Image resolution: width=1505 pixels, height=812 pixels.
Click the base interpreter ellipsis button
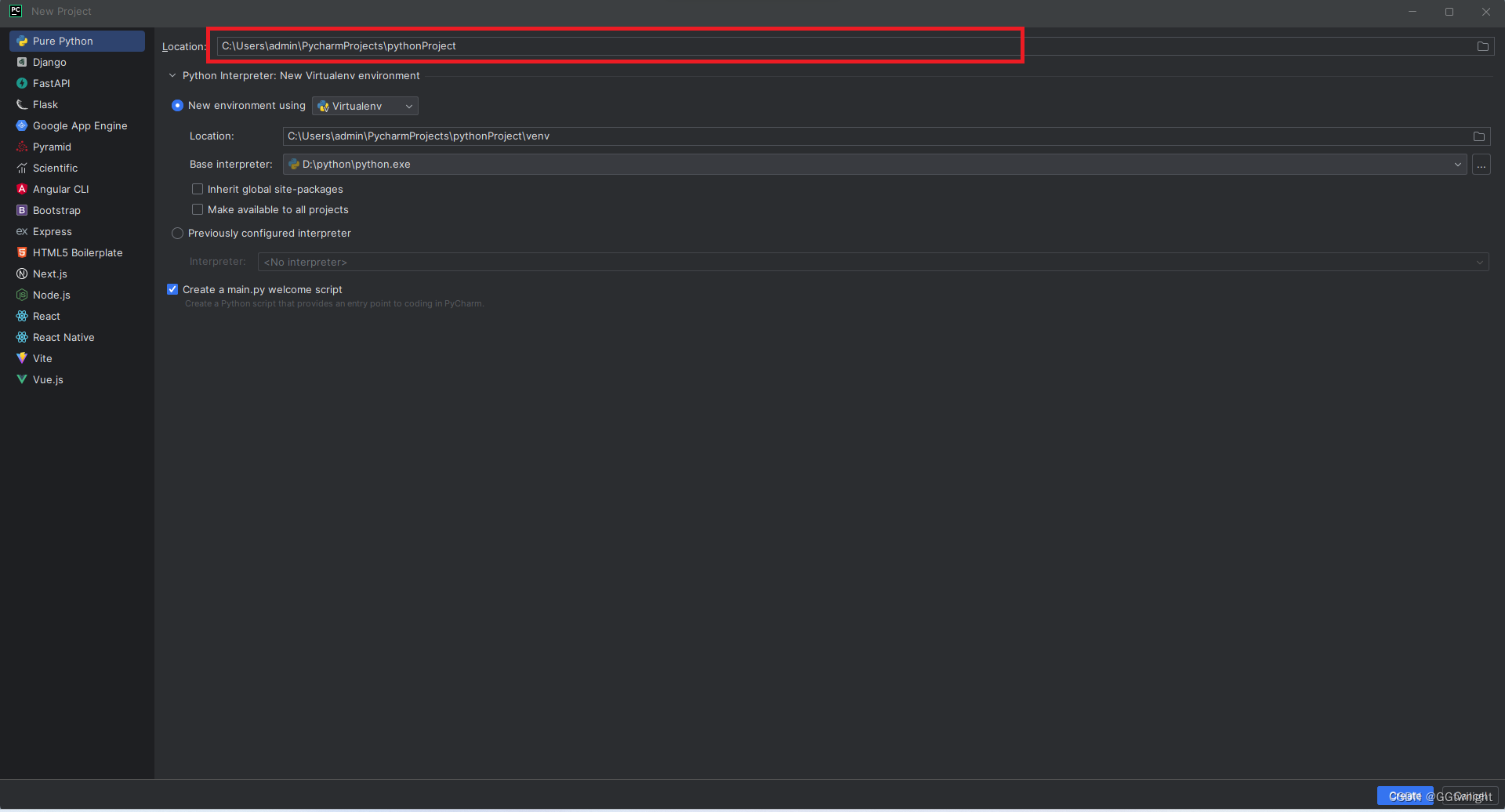(1481, 165)
